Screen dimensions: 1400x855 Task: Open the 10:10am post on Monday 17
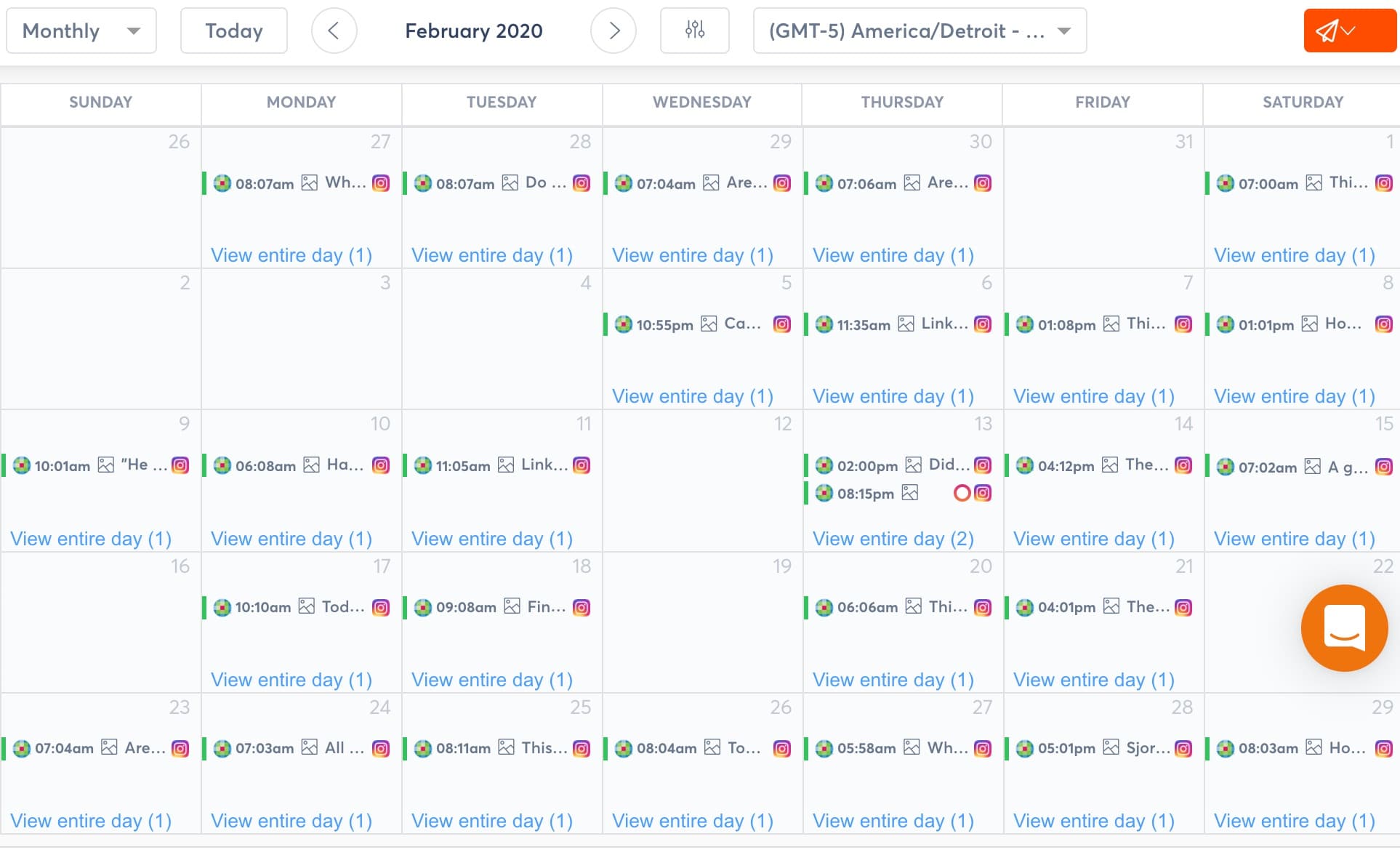pos(297,607)
